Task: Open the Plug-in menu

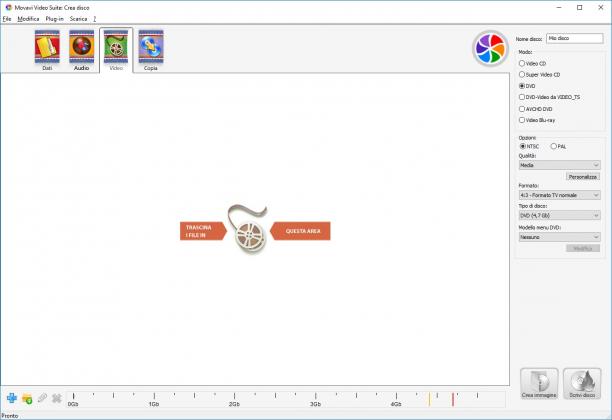Action: pyautogui.click(x=54, y=19)
